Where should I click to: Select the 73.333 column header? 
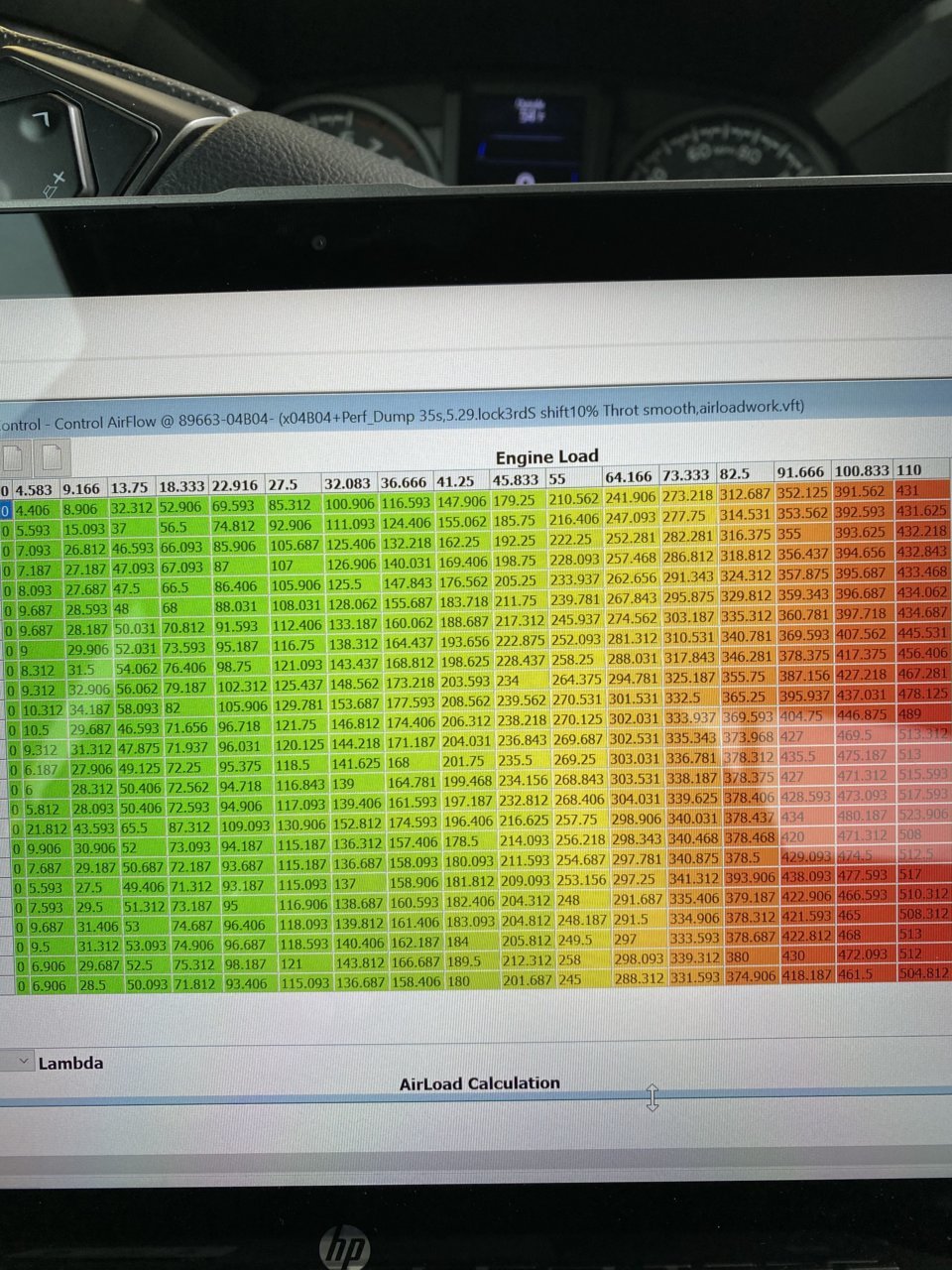pos(689,475)
